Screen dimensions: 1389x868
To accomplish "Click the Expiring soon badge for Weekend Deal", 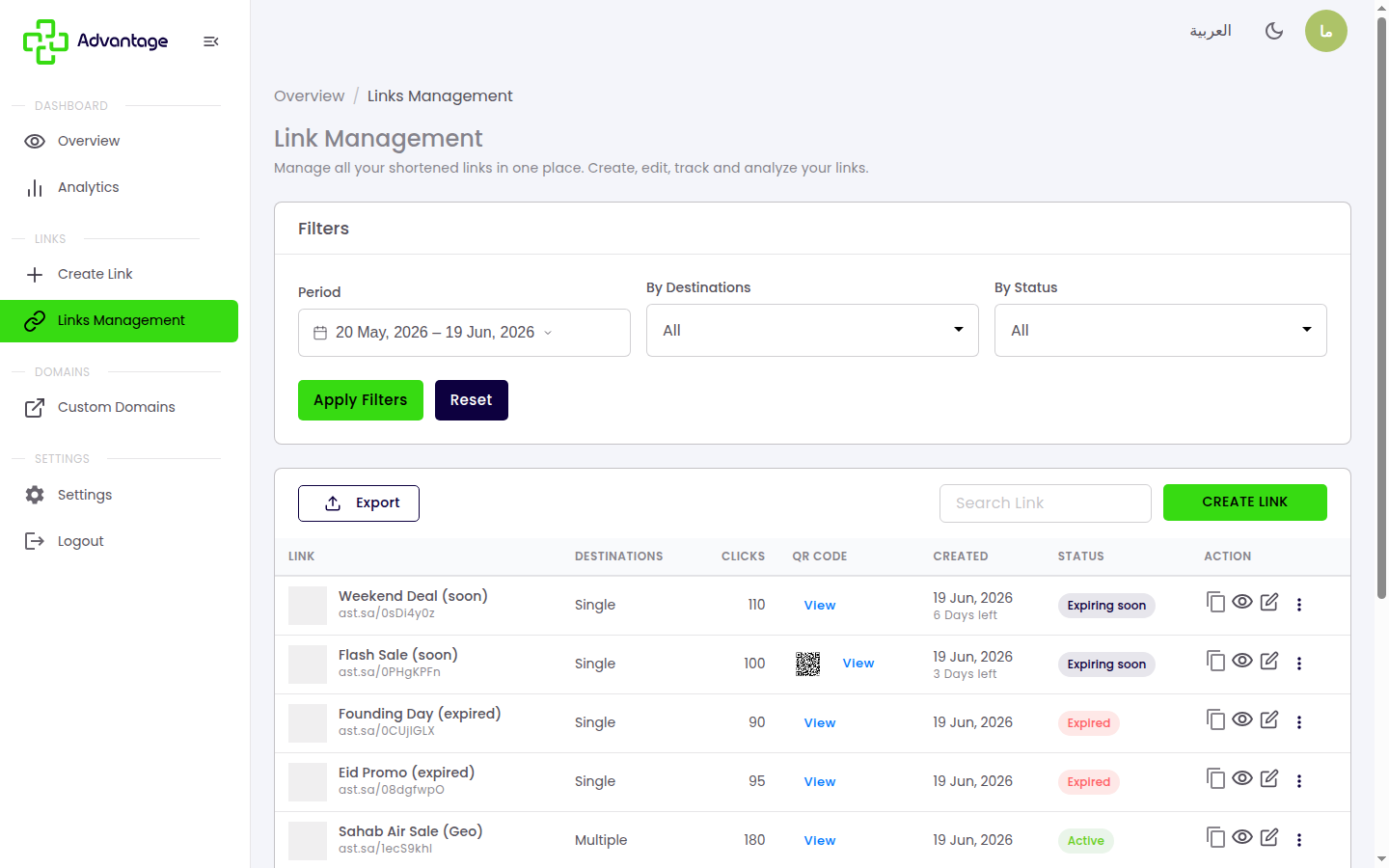I will click(x=1106, y=606).
